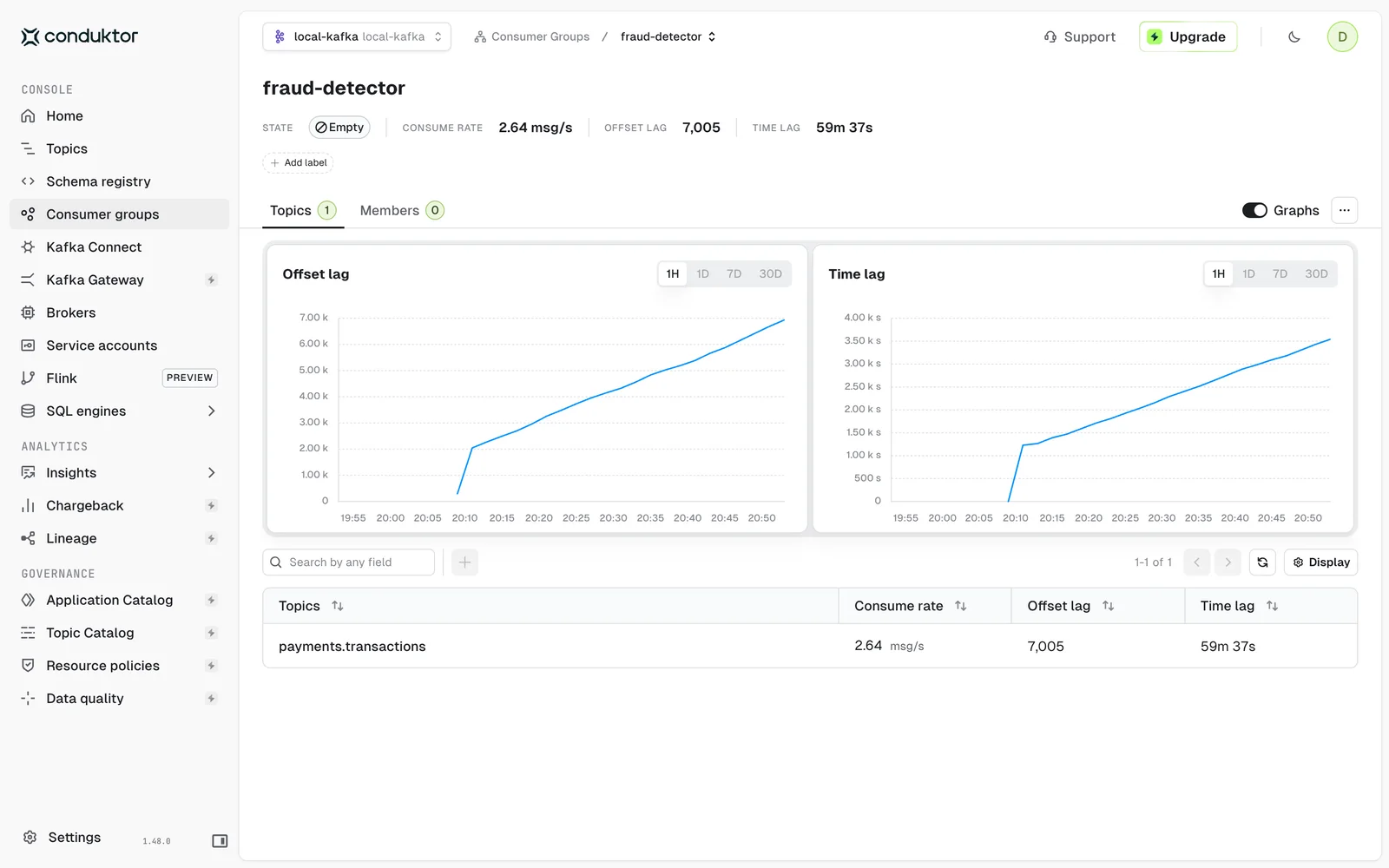The image size is (1389, 868).
Task: Click the Conduktor logo
Action: (79, 36)
